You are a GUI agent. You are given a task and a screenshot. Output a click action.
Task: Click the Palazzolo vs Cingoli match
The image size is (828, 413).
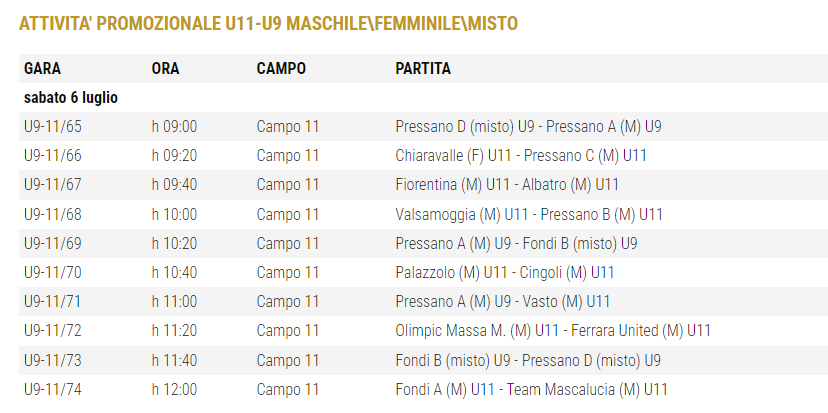505,273
